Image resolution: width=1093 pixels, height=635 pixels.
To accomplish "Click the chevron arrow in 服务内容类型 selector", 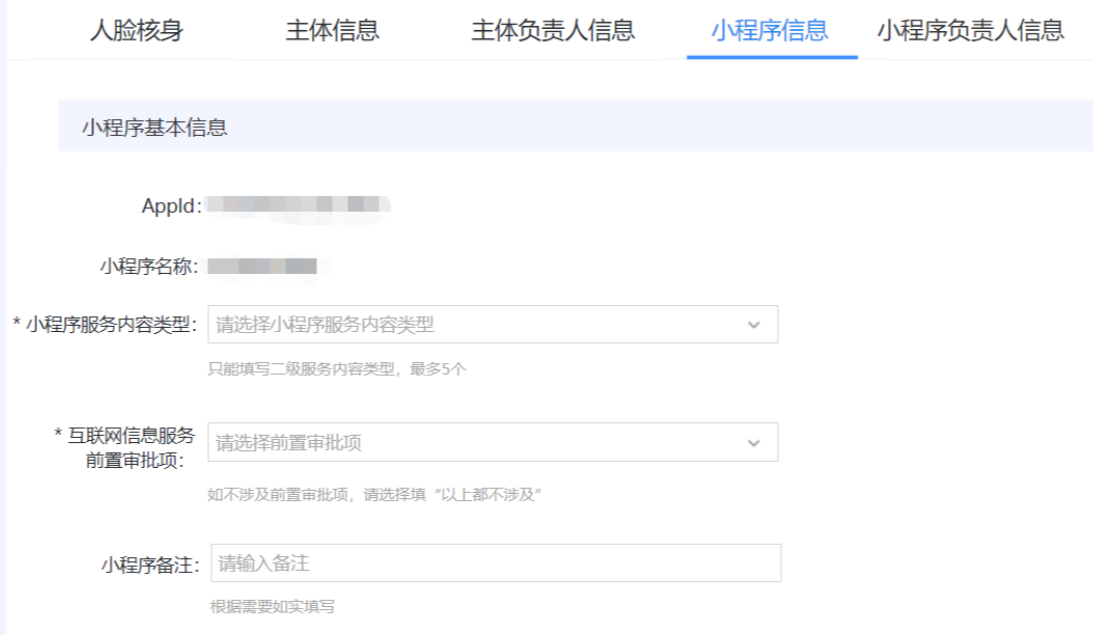I will [754, 325].
